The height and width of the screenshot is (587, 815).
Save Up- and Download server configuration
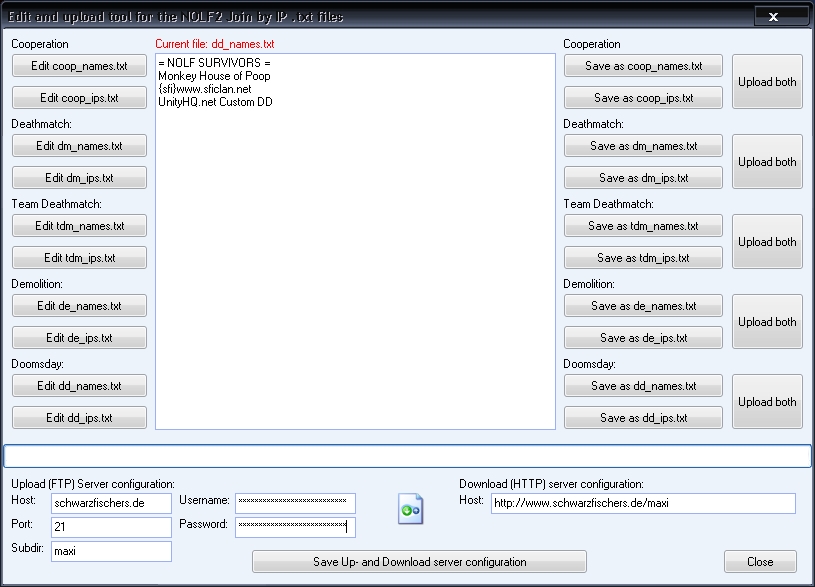pos(419,562)
